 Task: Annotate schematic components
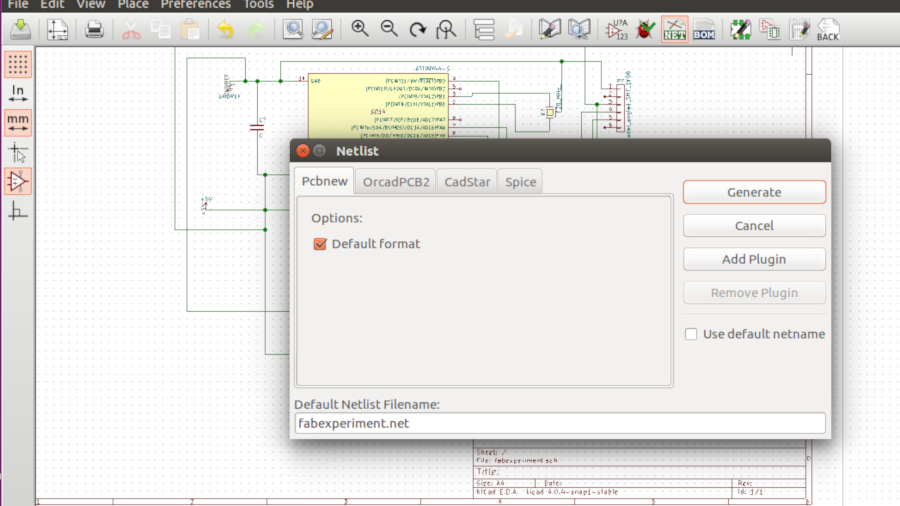tap(616, 29)
